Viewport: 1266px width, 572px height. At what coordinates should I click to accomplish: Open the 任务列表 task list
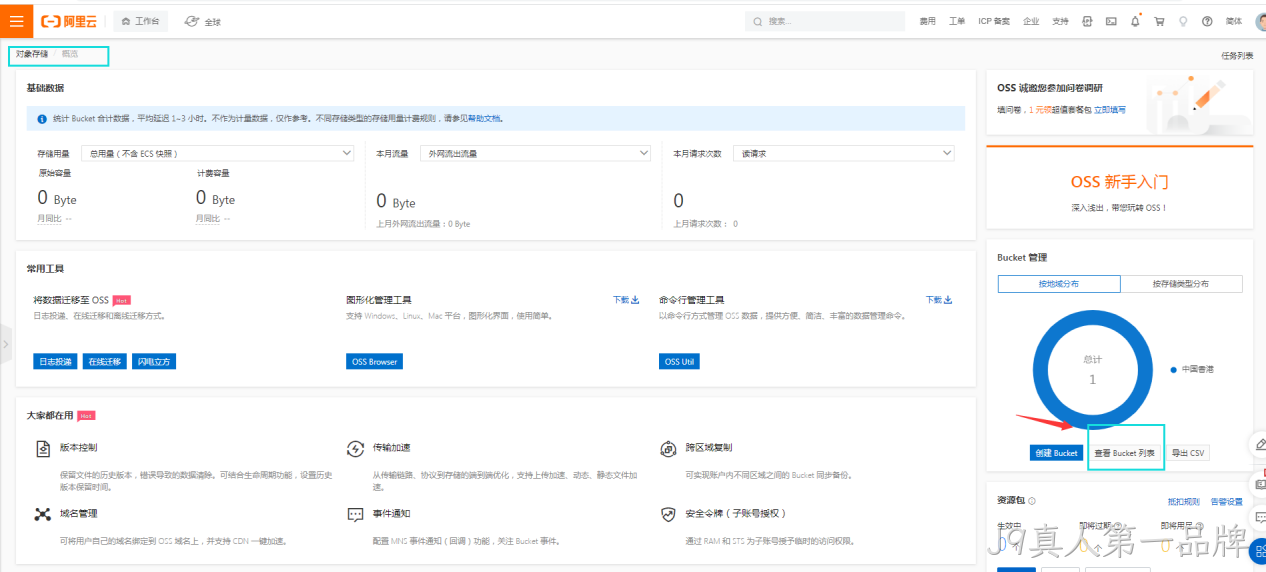click(x=1237, y=56)
